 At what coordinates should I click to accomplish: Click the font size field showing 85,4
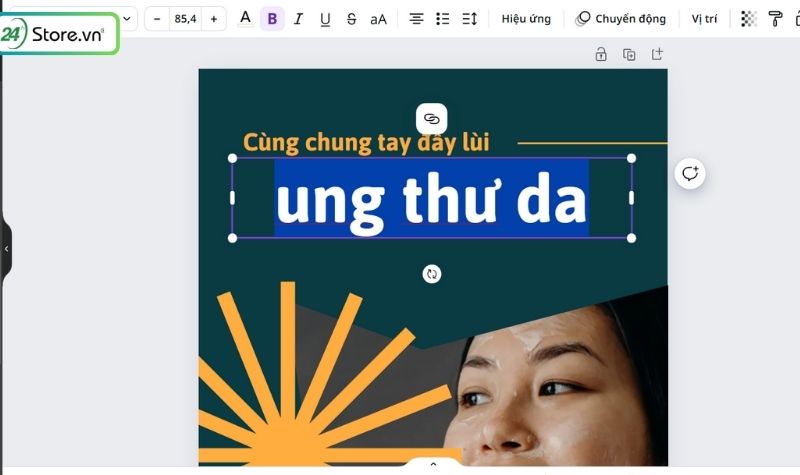[185, 19]
